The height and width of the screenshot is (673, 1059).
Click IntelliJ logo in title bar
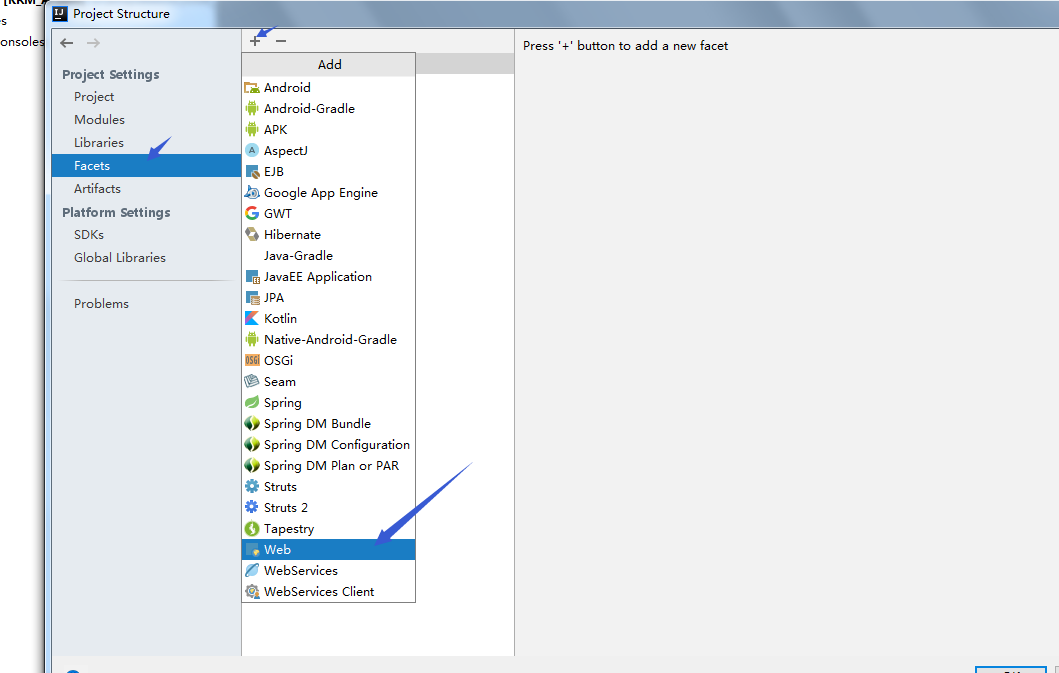60,14
